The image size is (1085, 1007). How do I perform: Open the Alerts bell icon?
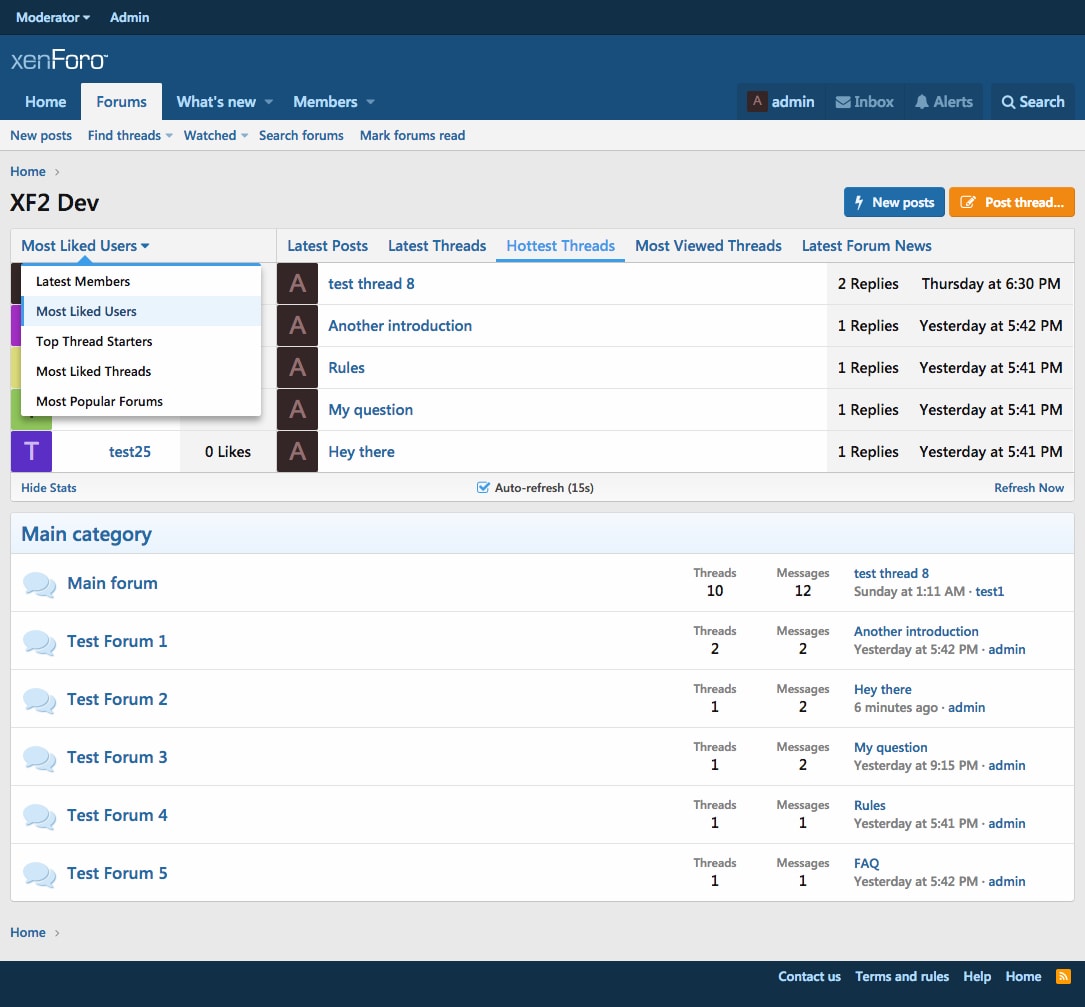click(x=921, y=102)
